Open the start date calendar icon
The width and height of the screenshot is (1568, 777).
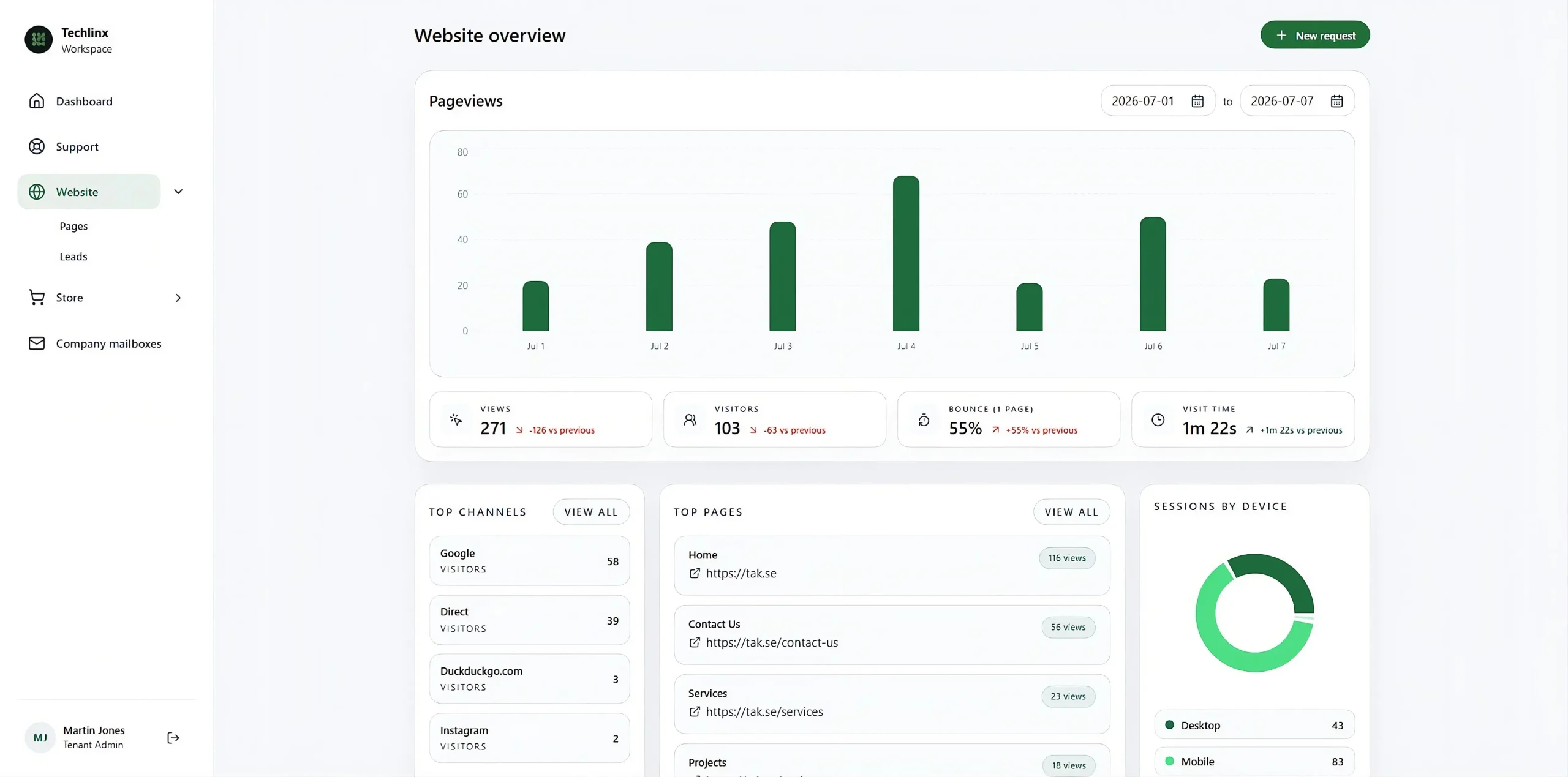[x=1197, y=101]
